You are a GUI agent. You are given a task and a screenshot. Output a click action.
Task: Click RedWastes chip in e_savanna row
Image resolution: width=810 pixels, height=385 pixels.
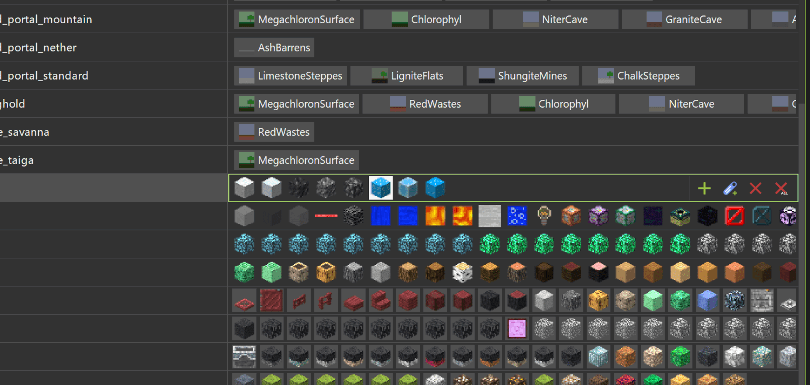274,132
